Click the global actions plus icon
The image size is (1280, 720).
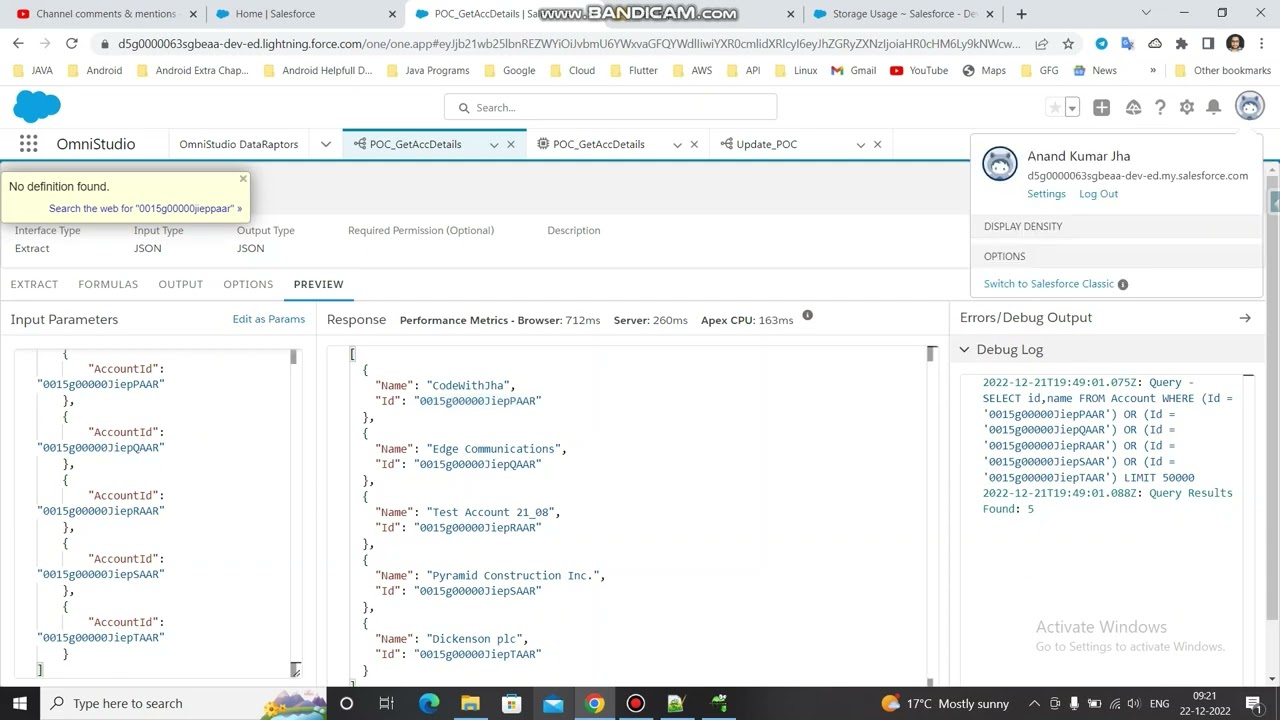1101,107
